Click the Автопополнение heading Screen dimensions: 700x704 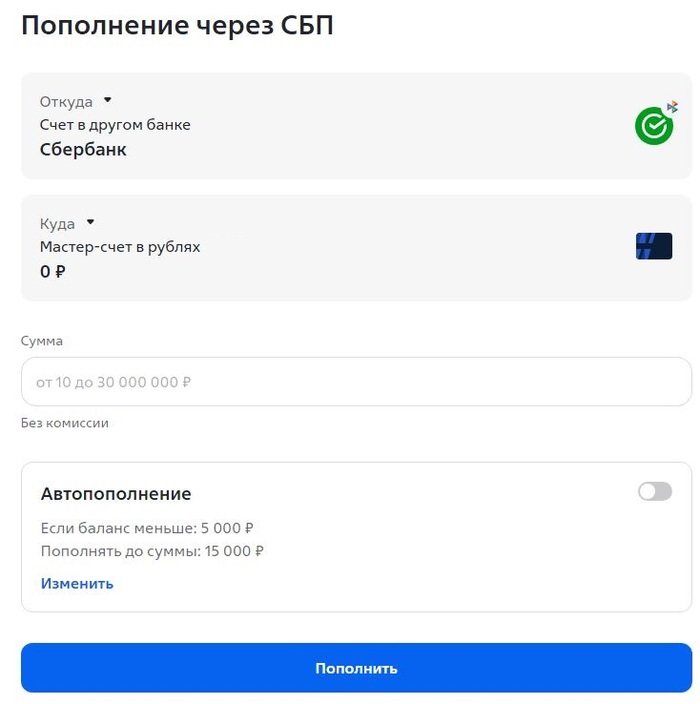tap(116, 494)
